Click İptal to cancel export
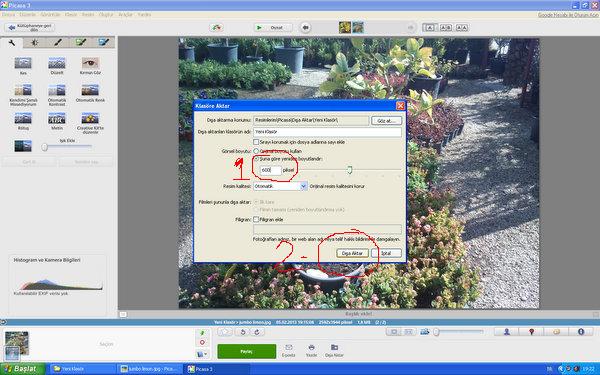 [x=386, y=253]
